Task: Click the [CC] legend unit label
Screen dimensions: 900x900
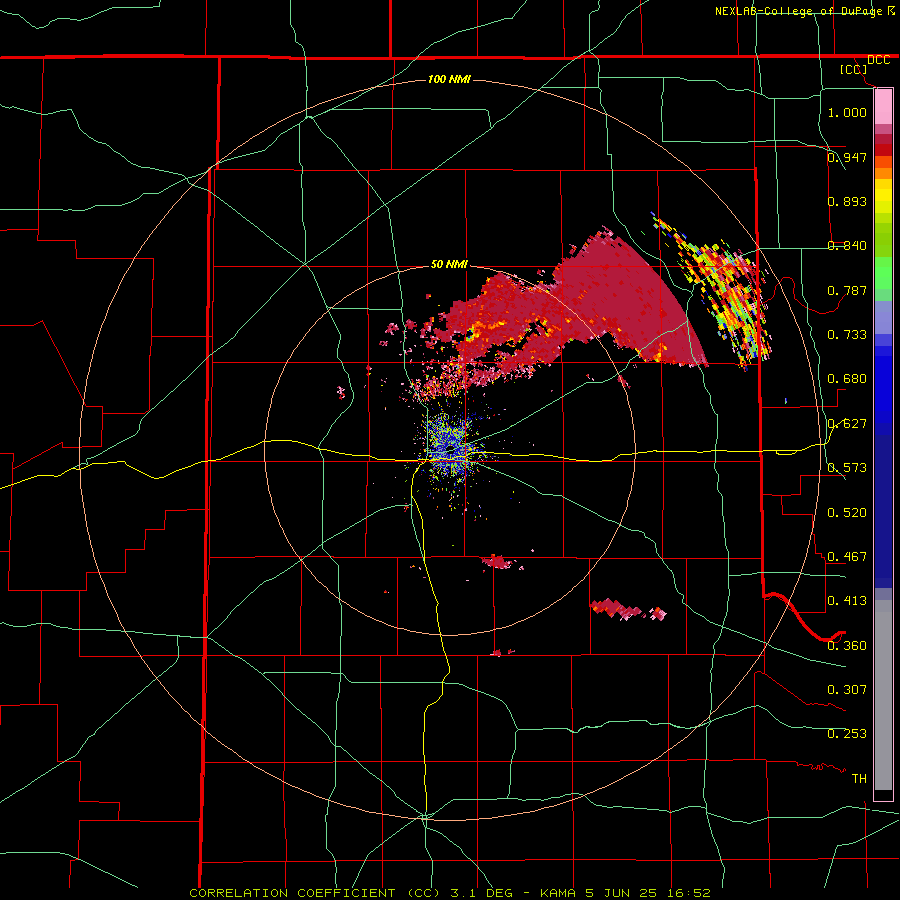Action: pos(854,69)
